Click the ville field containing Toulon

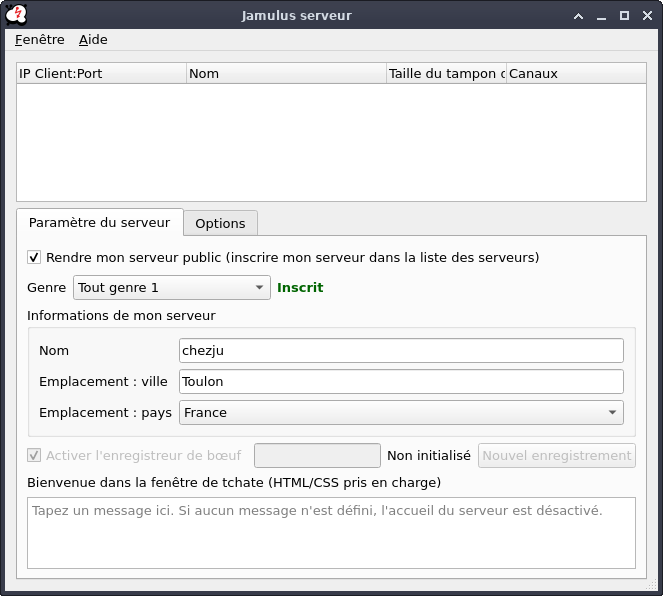pyautogui.click(x=401, y=381)
